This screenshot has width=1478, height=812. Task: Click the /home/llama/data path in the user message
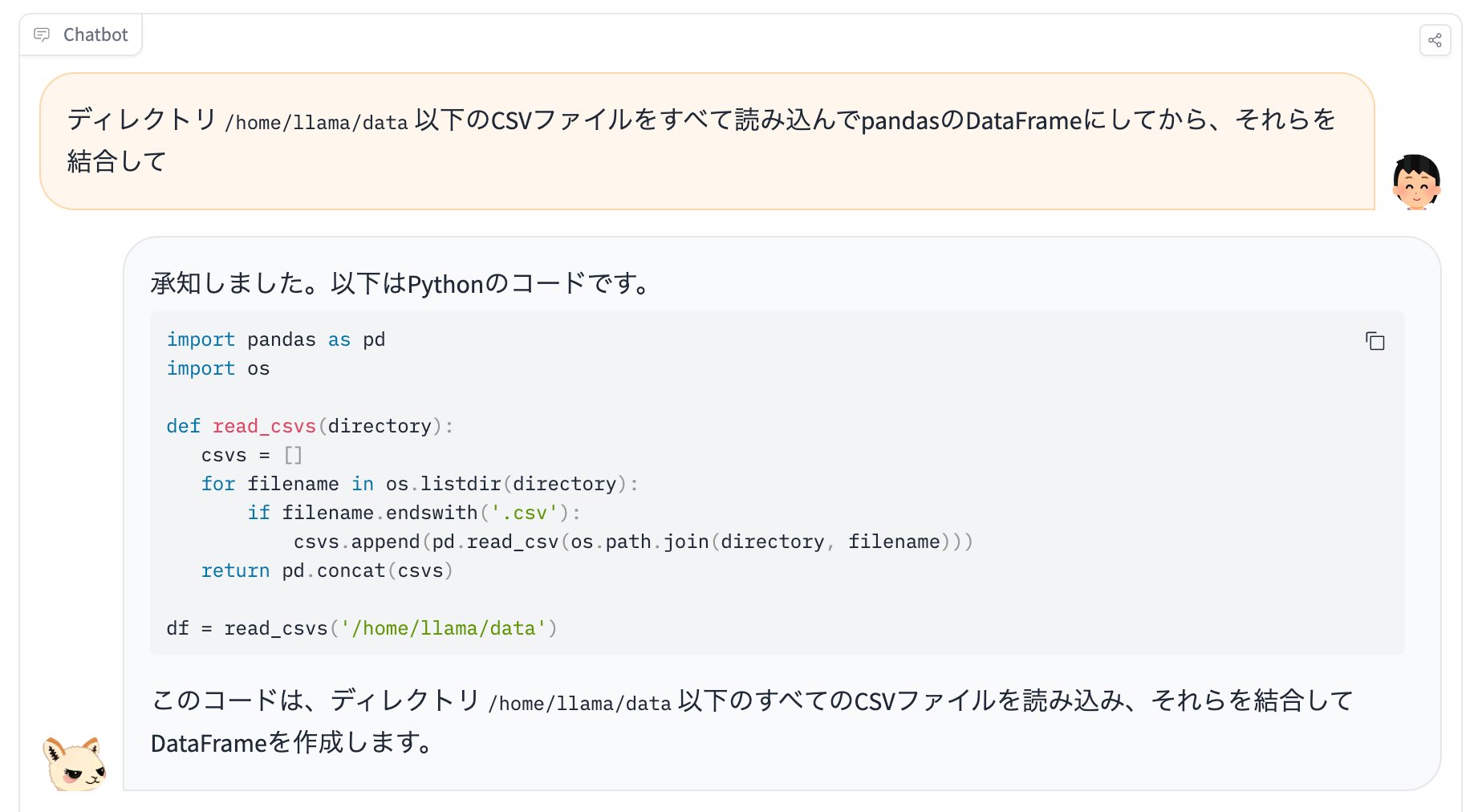click(317, 123)
